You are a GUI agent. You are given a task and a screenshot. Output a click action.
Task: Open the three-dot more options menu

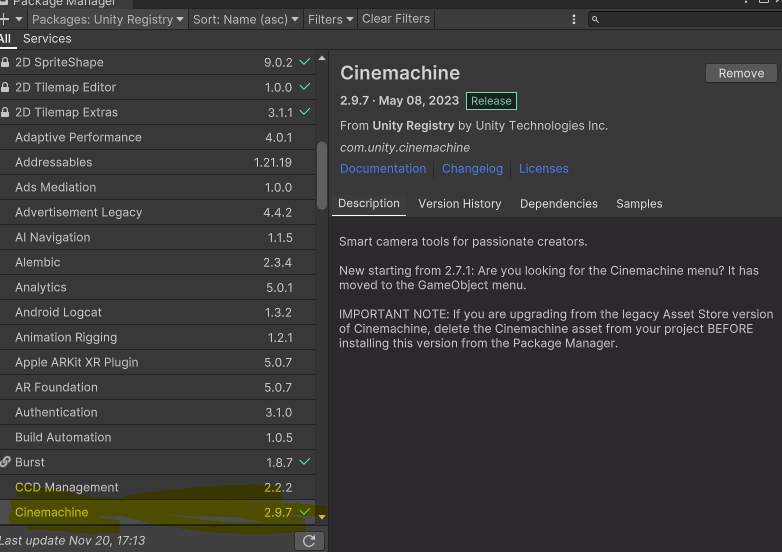574,19
